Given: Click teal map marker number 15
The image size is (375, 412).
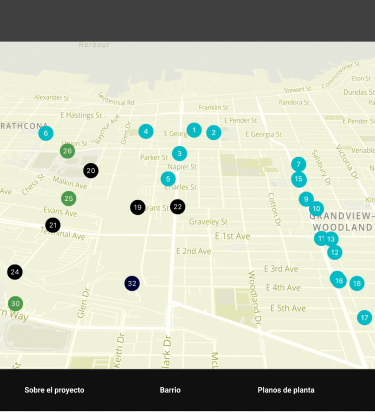Looking at the screenshot, I should 299,179.
